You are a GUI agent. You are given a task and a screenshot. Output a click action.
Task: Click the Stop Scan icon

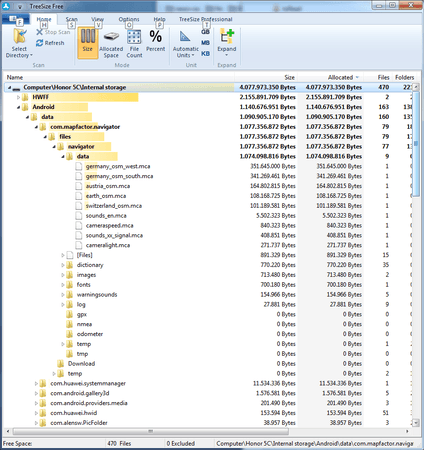coord(39,32)
